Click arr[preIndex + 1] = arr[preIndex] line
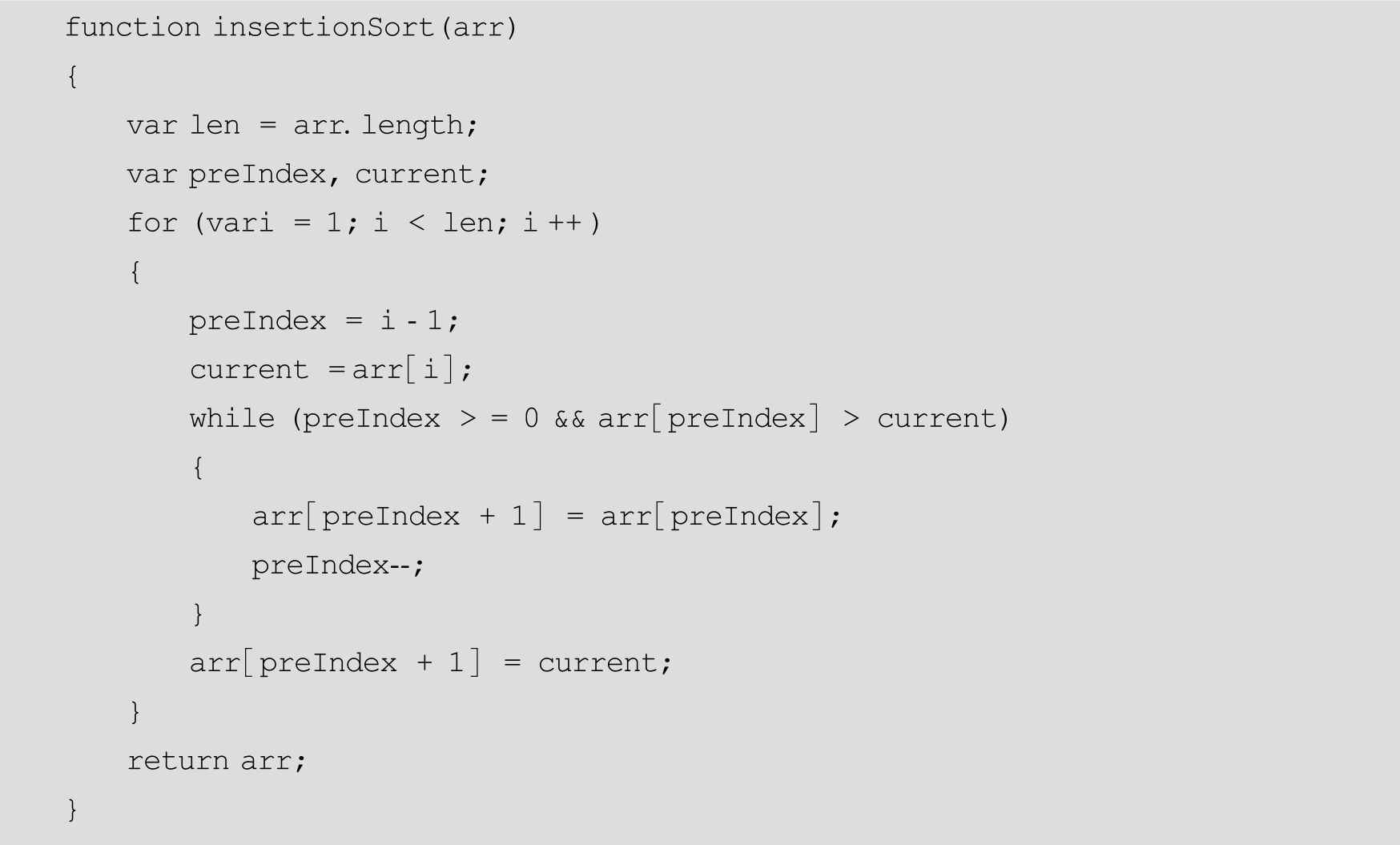This screenshot has height=845, width=1400. 546,517
